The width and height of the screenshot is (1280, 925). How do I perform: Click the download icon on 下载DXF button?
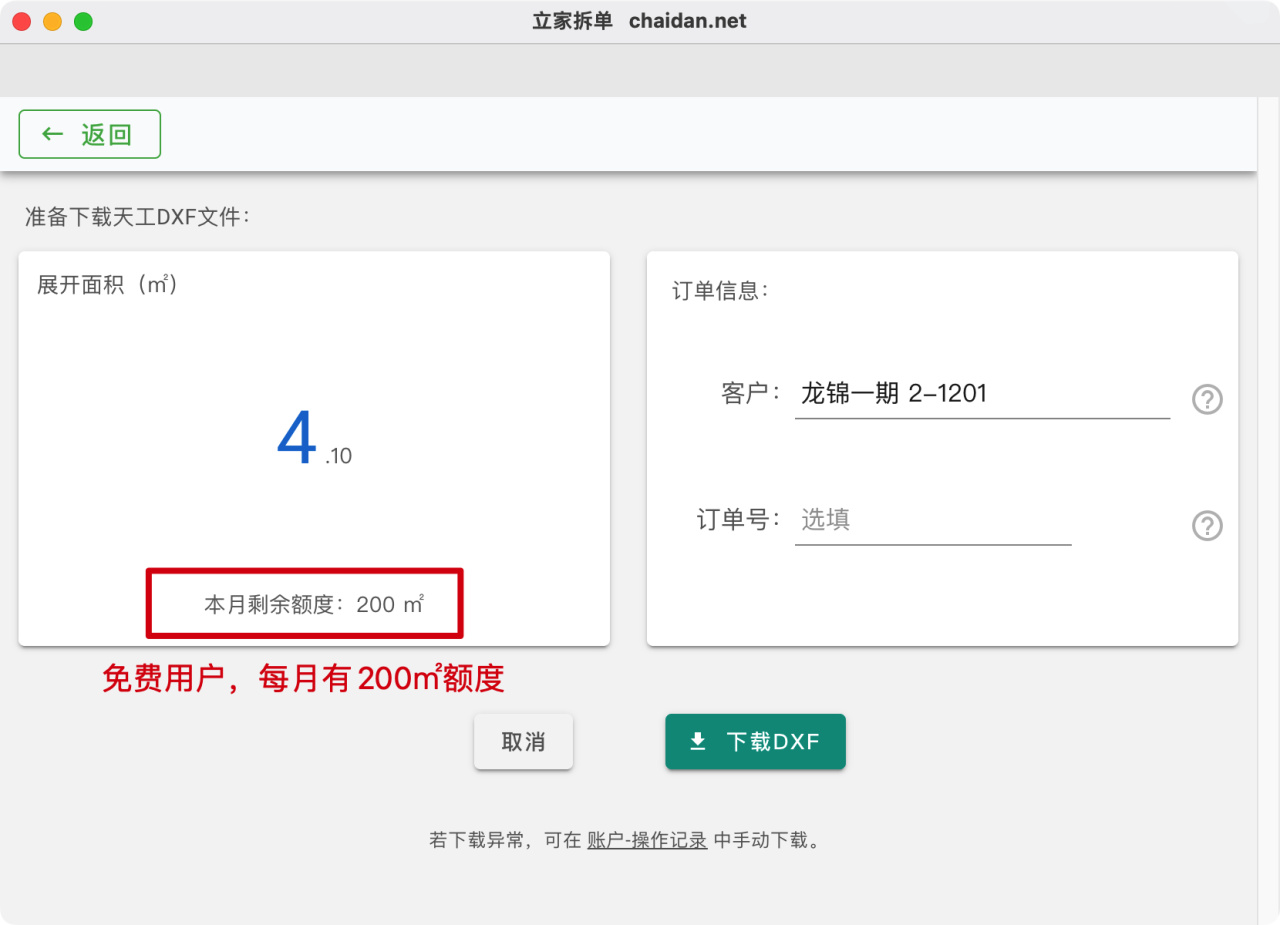(698, 741)
